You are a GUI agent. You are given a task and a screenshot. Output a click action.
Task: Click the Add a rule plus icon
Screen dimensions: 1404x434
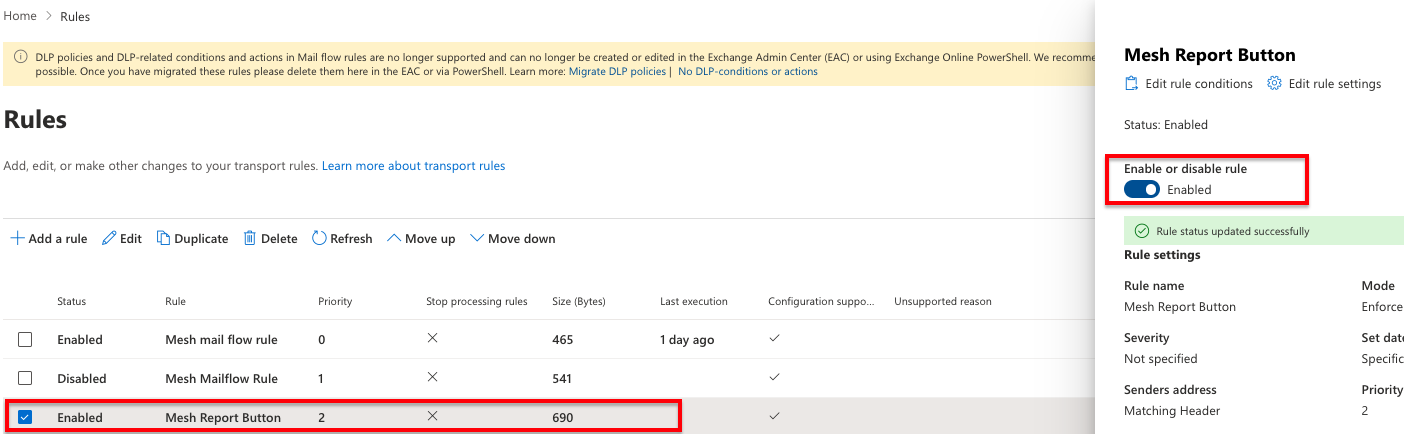pyautogui.click(x=17, y=239)
